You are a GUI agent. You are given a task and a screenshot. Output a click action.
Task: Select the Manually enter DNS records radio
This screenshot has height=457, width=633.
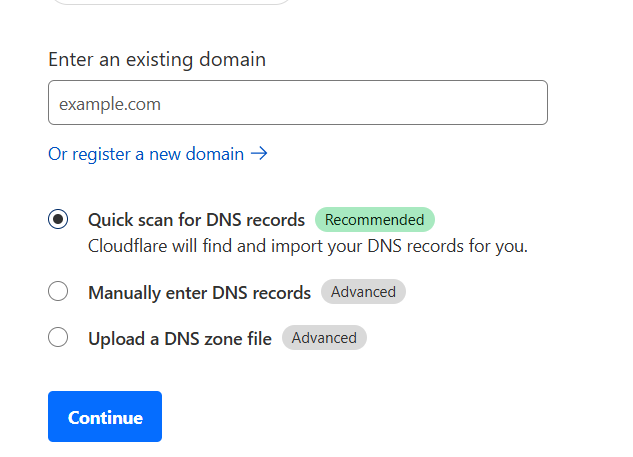[58, 291]
